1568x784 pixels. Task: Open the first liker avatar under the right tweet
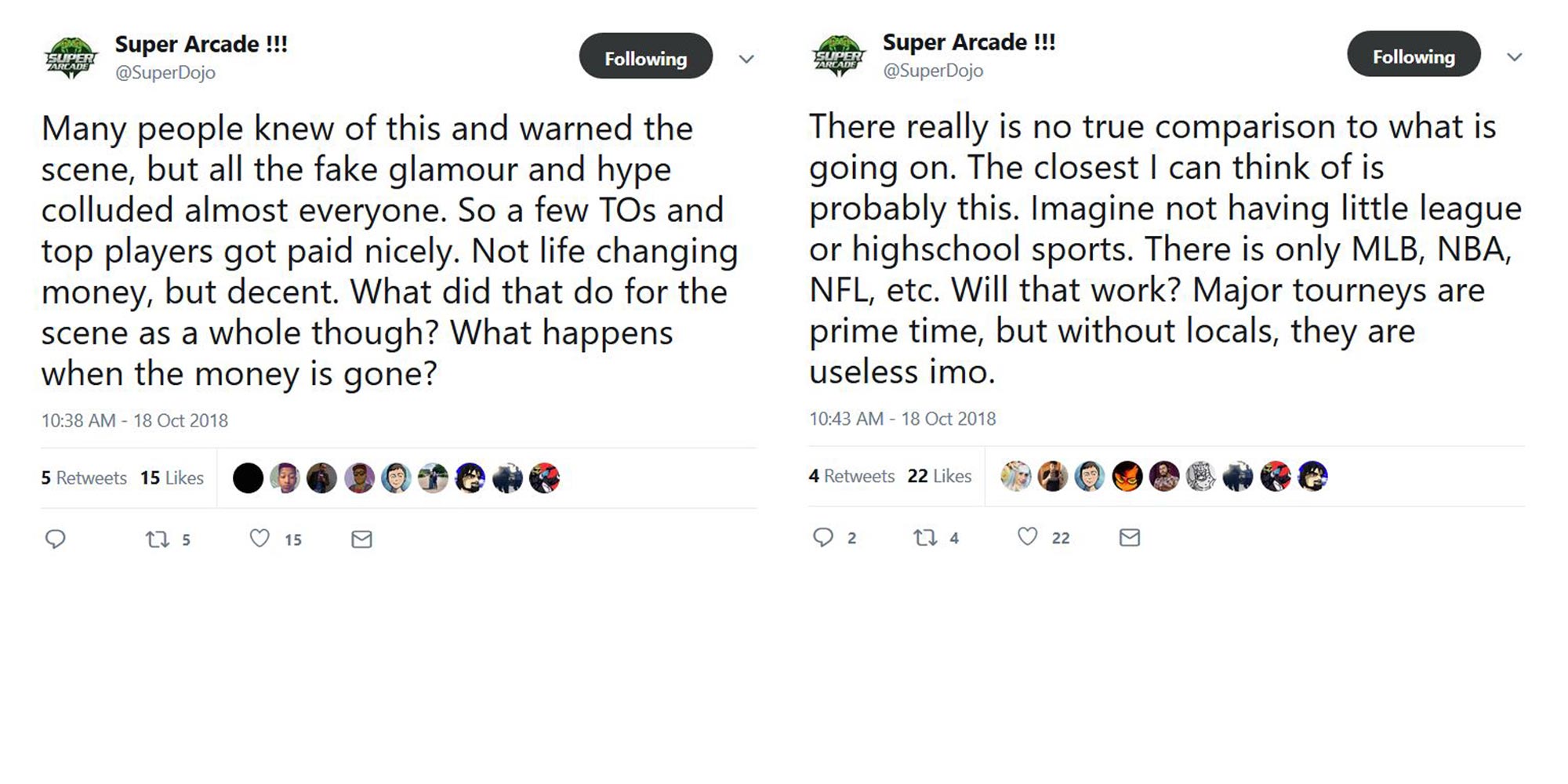click(x=1016, y=477)
